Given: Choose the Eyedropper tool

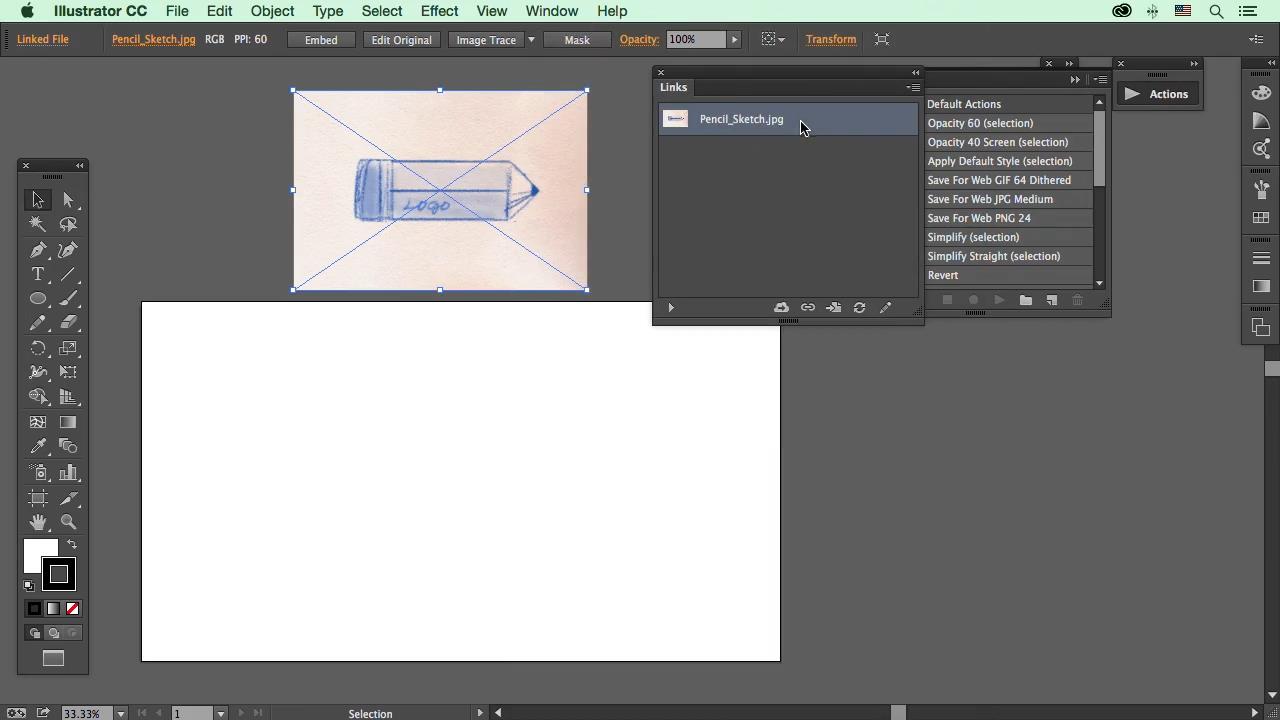Looking at the screenshot, I should pos(38,446).
